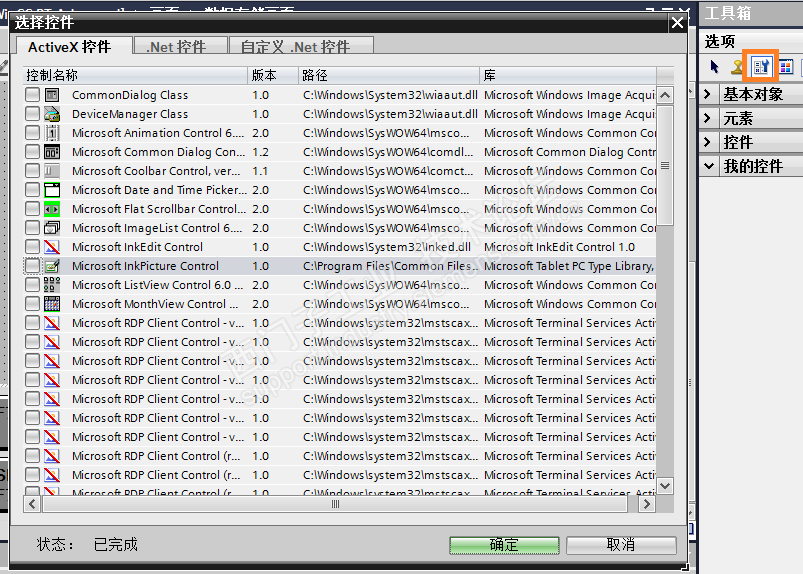Cancel the dialog with 取消 button

click(621, 545)
